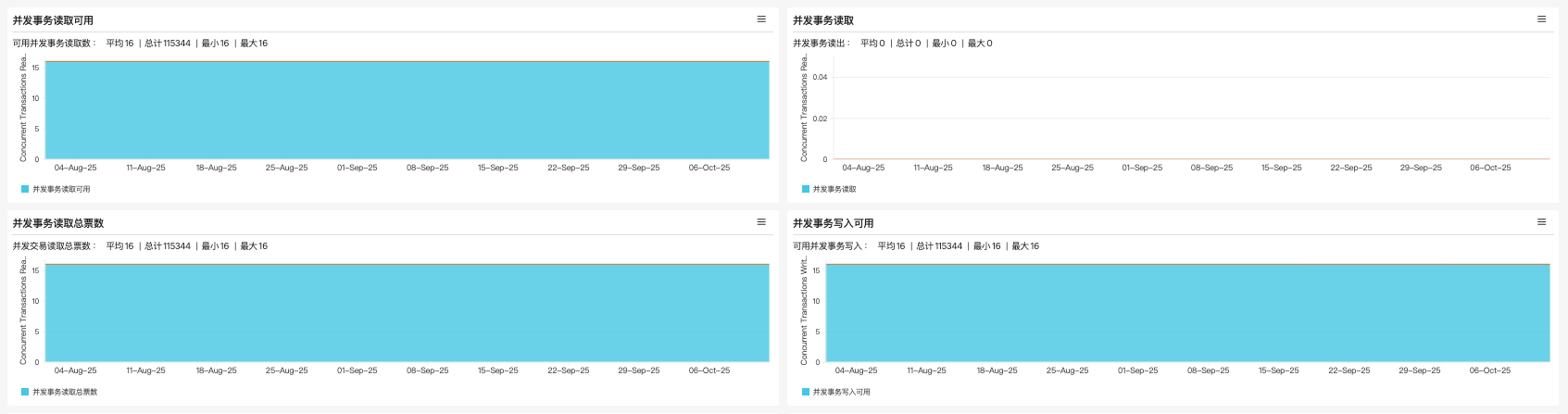The image size is (1568, 414).
Task: Click the 0.02 y-axis value
Action: click(820, 119)
